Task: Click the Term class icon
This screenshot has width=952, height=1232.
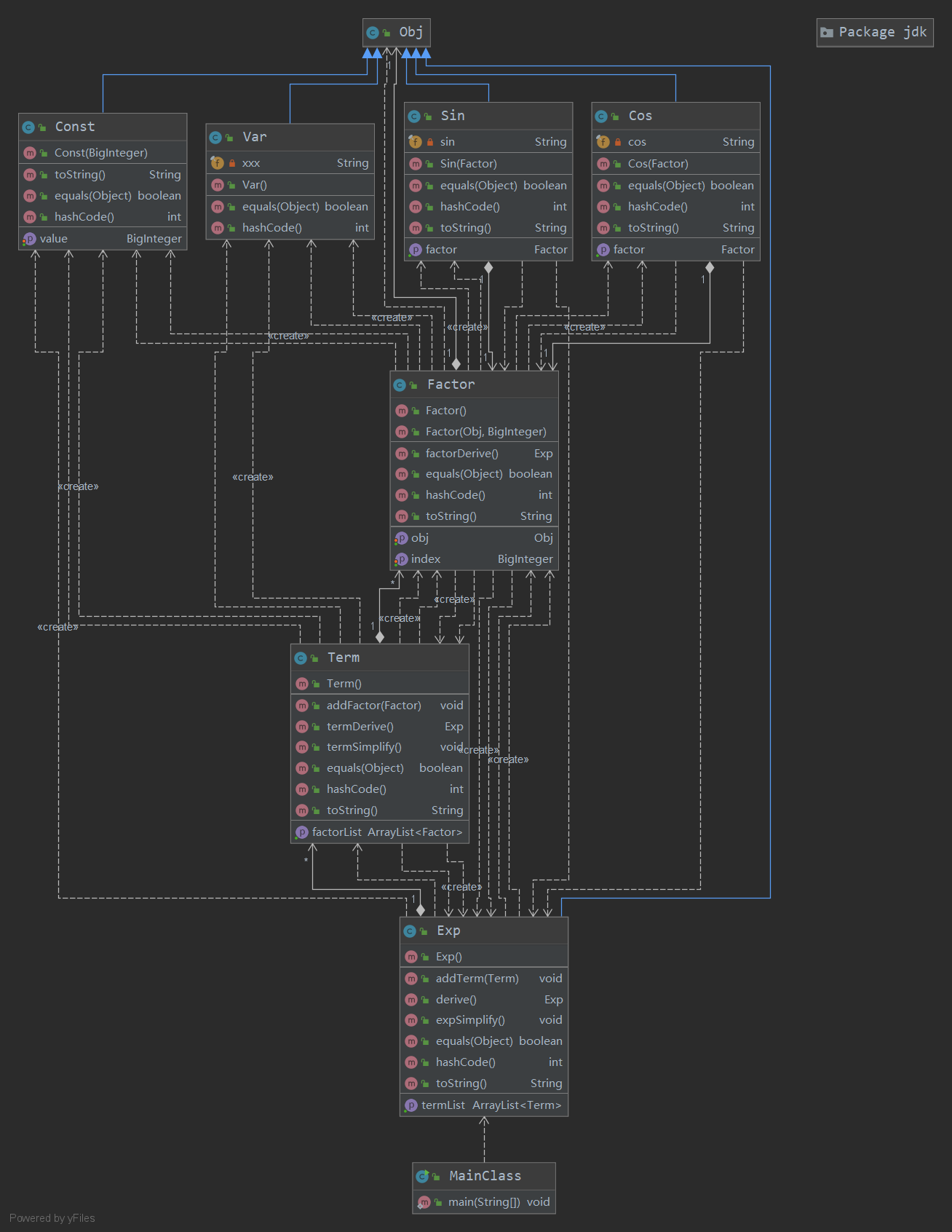Action: pyautogui.click(x=301, y=658)
